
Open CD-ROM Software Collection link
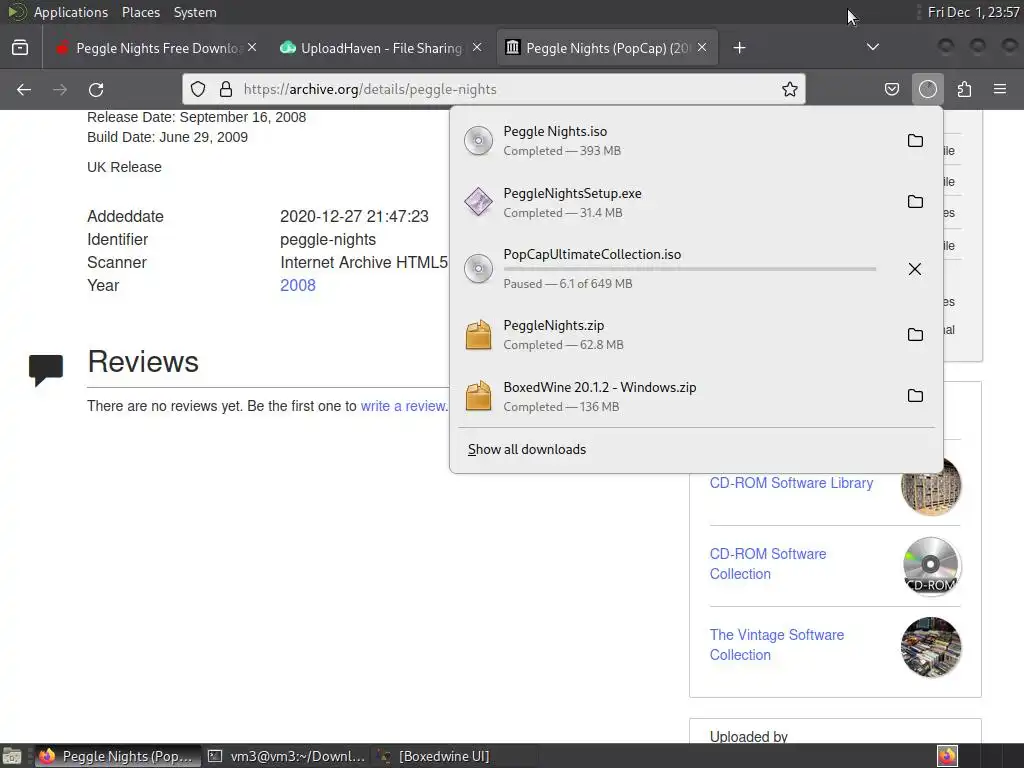pos(767,564)
